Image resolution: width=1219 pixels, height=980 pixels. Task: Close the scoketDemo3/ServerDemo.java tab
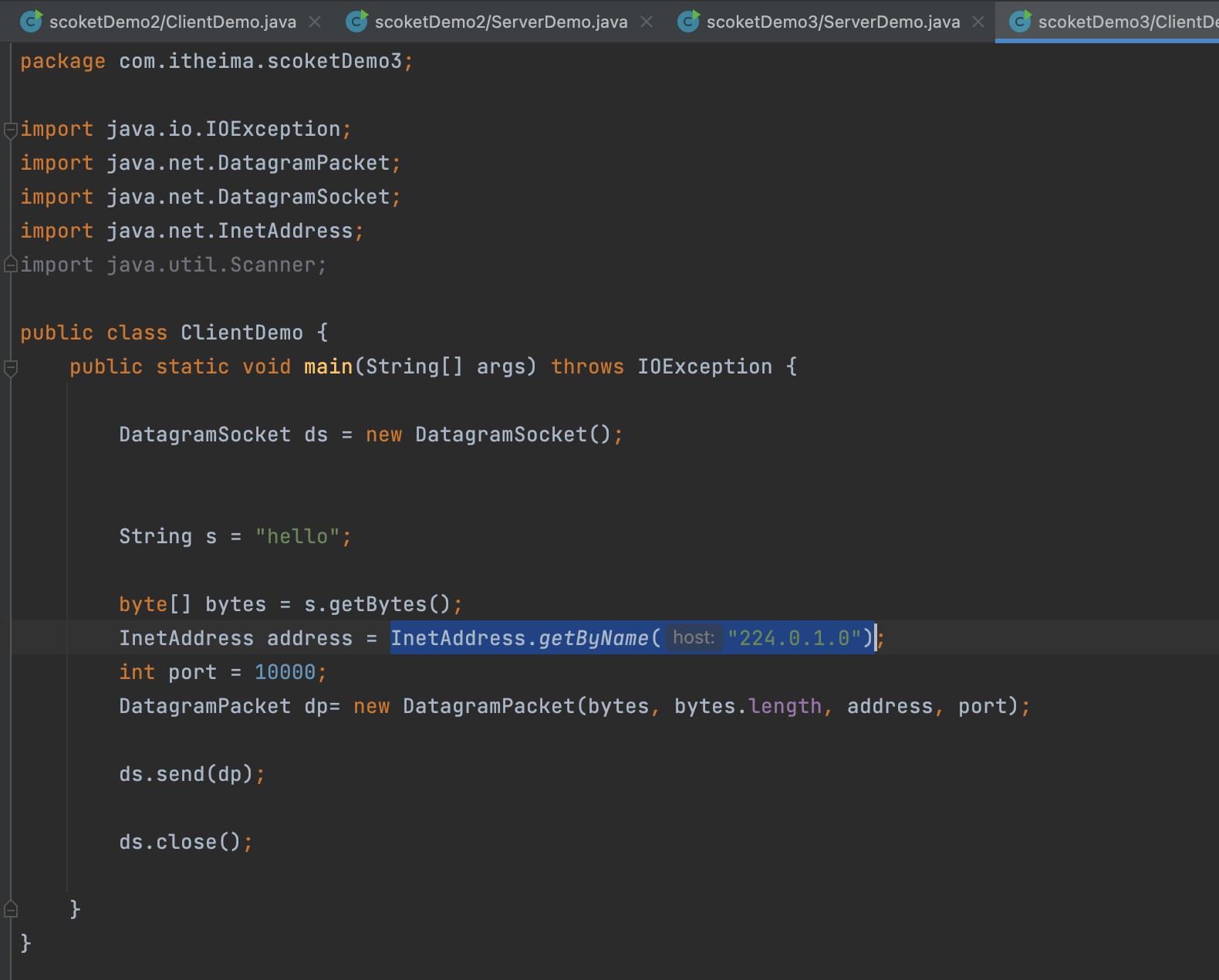click(978, 22)
